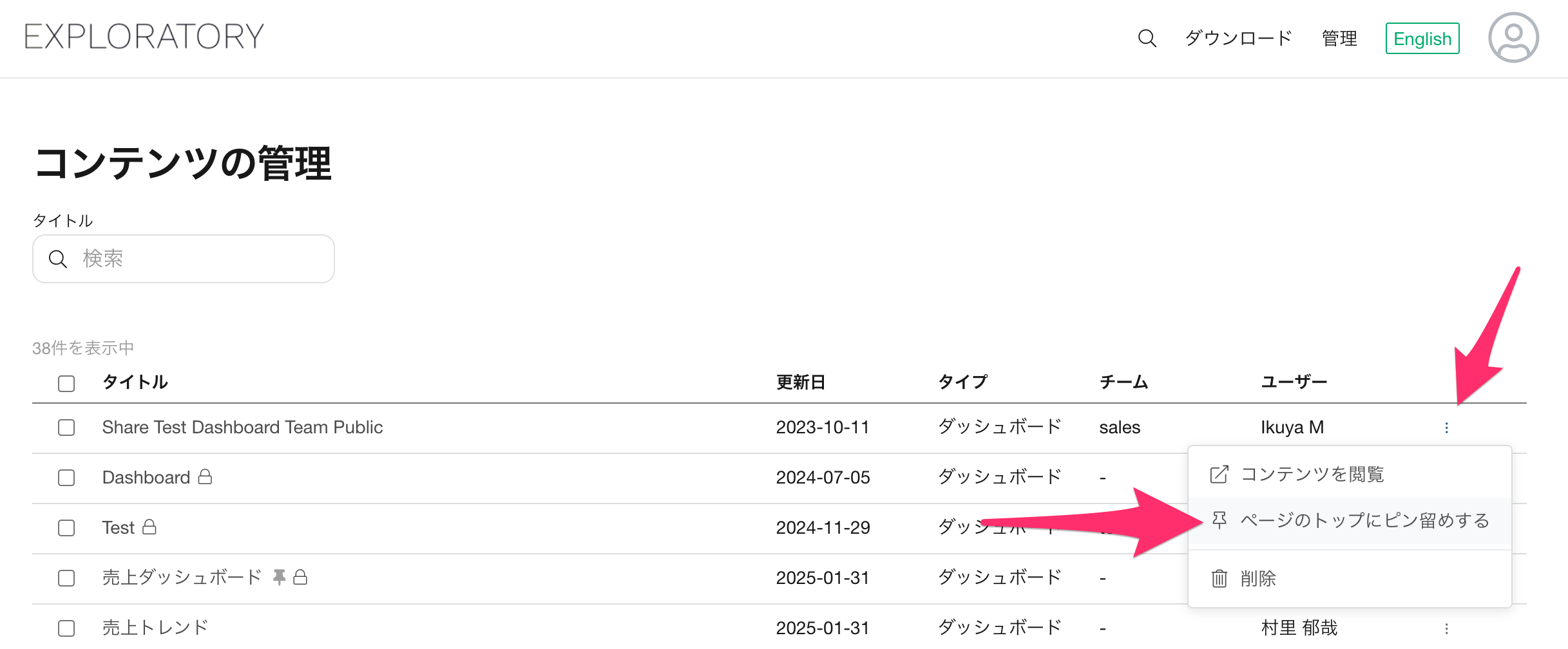The width and height of the screenshot is (1568, 649).
Task: Open the three-dot menu for 売上トレンド row
Action: click(x=1446, y=628)
